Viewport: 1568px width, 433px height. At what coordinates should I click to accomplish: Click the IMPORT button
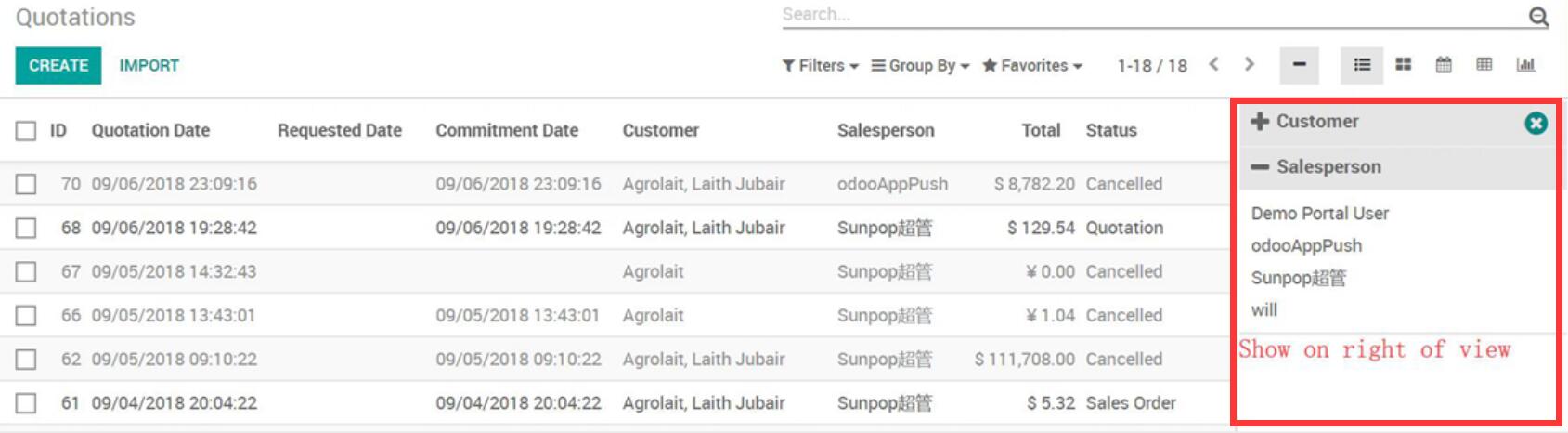pos(149,66)
